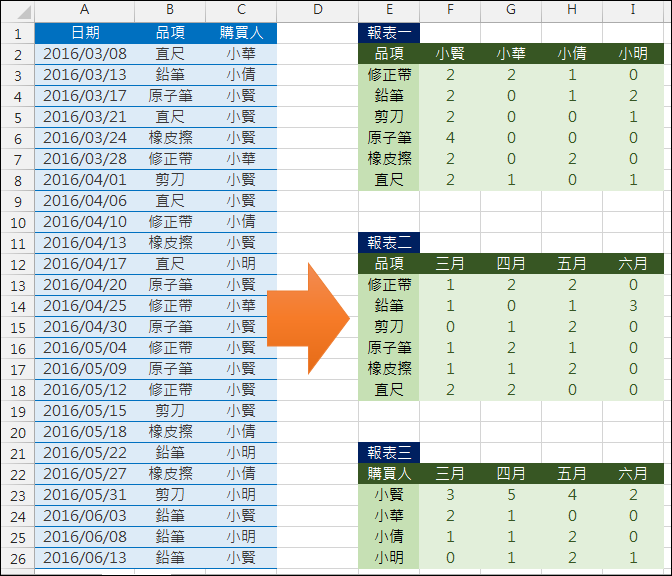This screenshot has height=576, width=672.
Task: Click the 購買人 header cell in column C
Action: [241, 33]
